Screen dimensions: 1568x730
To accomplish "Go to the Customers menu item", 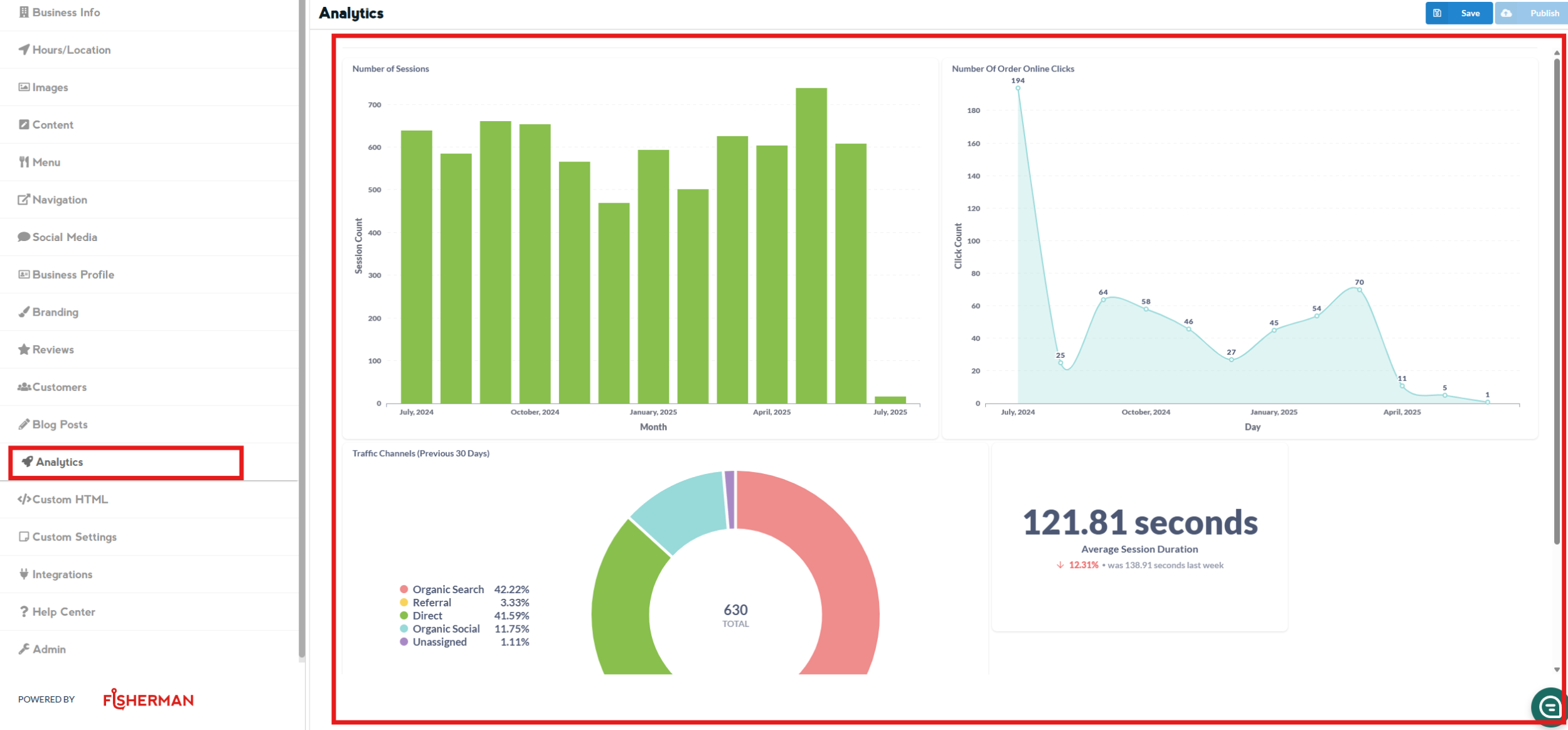I will [x=59, y=387].
